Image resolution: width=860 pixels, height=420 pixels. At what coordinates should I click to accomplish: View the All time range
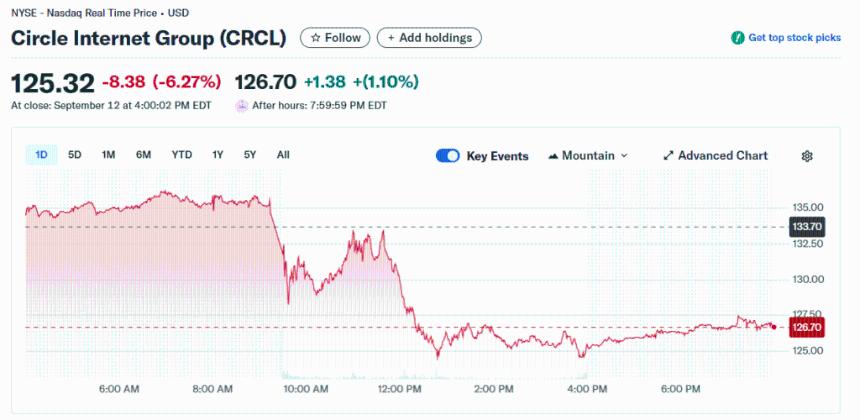pyautogui.click(x=283, y=155)
